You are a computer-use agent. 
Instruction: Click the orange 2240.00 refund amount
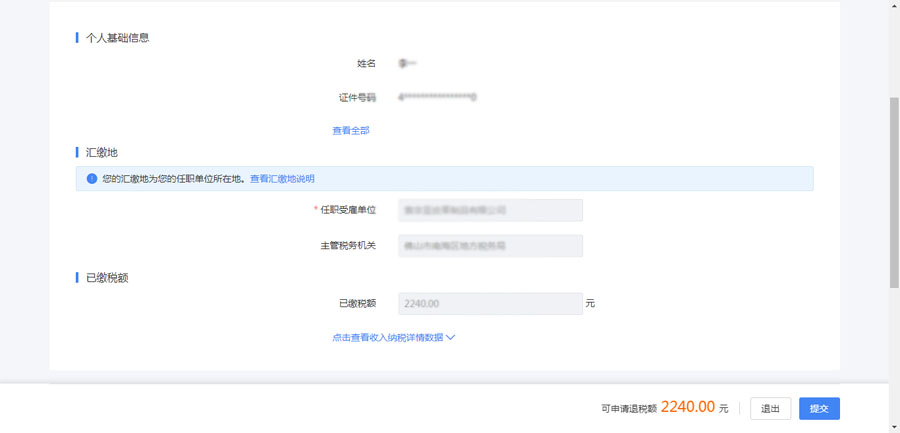687,407
